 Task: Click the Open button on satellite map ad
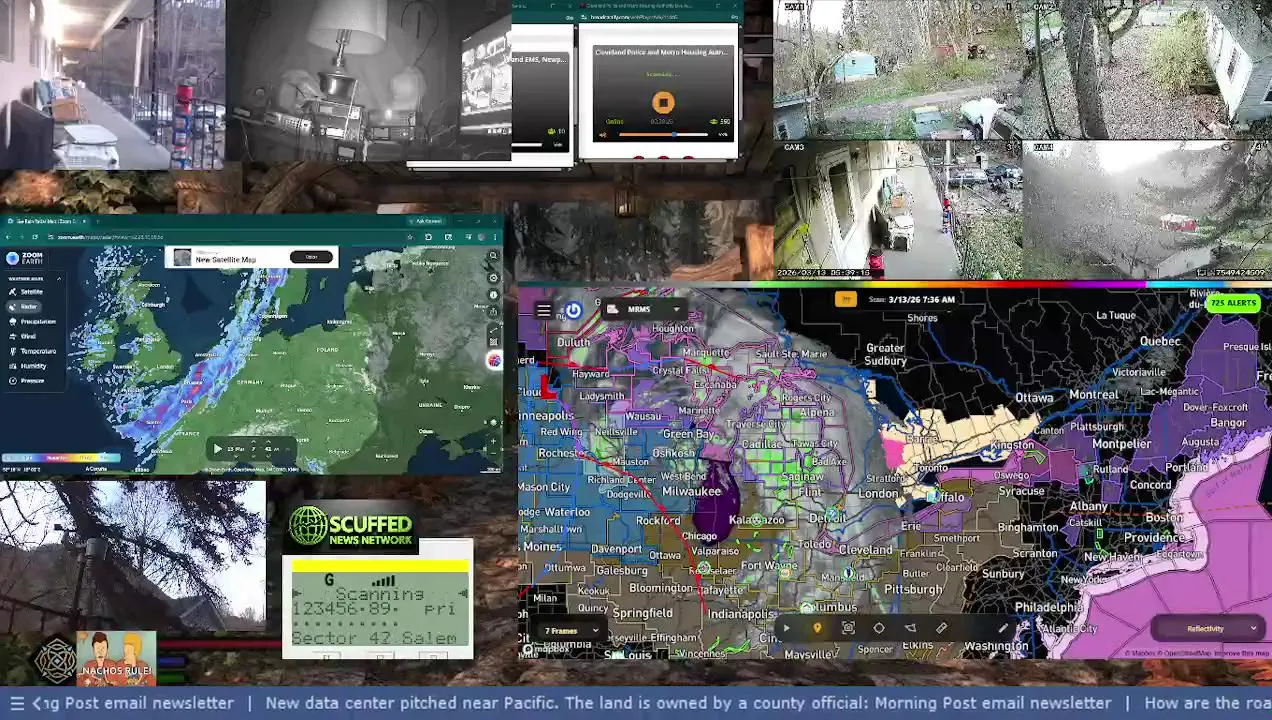click(x=311, y=257)
